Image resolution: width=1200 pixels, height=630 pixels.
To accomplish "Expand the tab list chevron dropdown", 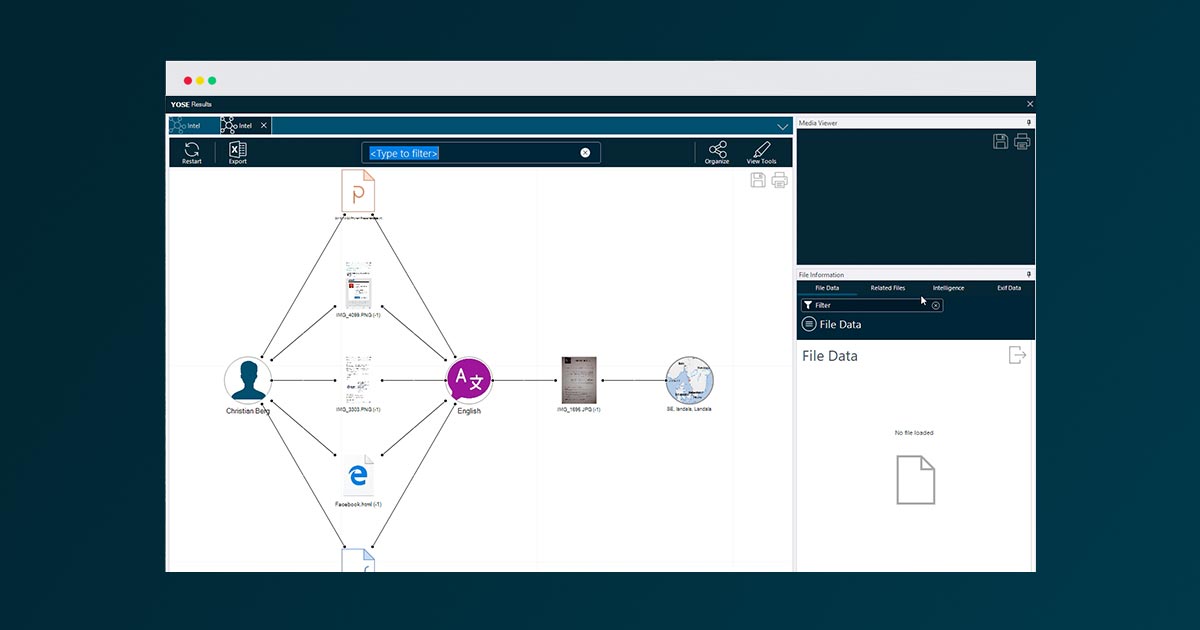I will pyautogui.click(x=783, y=127).
